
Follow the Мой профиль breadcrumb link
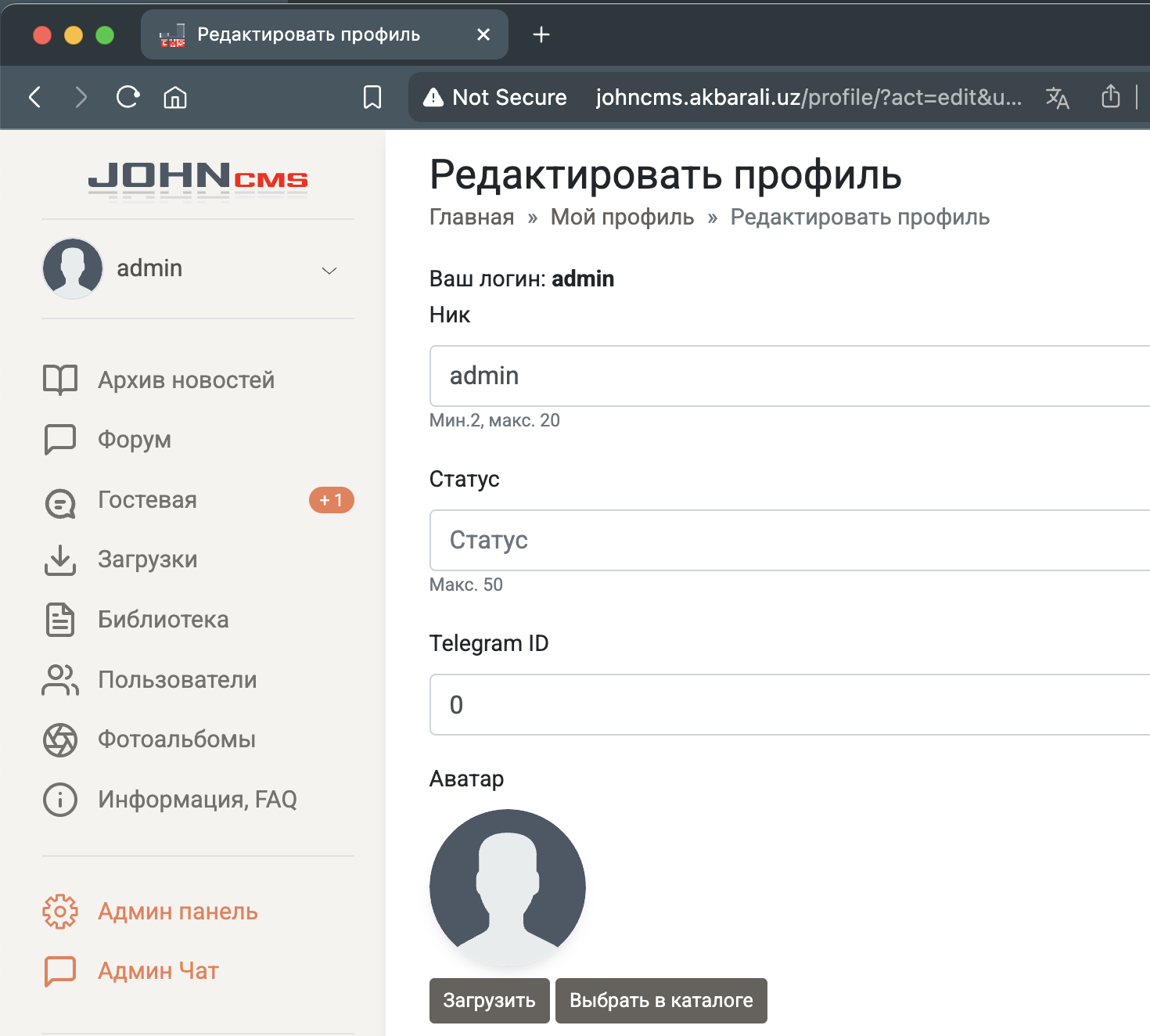[x=622, y=218]
